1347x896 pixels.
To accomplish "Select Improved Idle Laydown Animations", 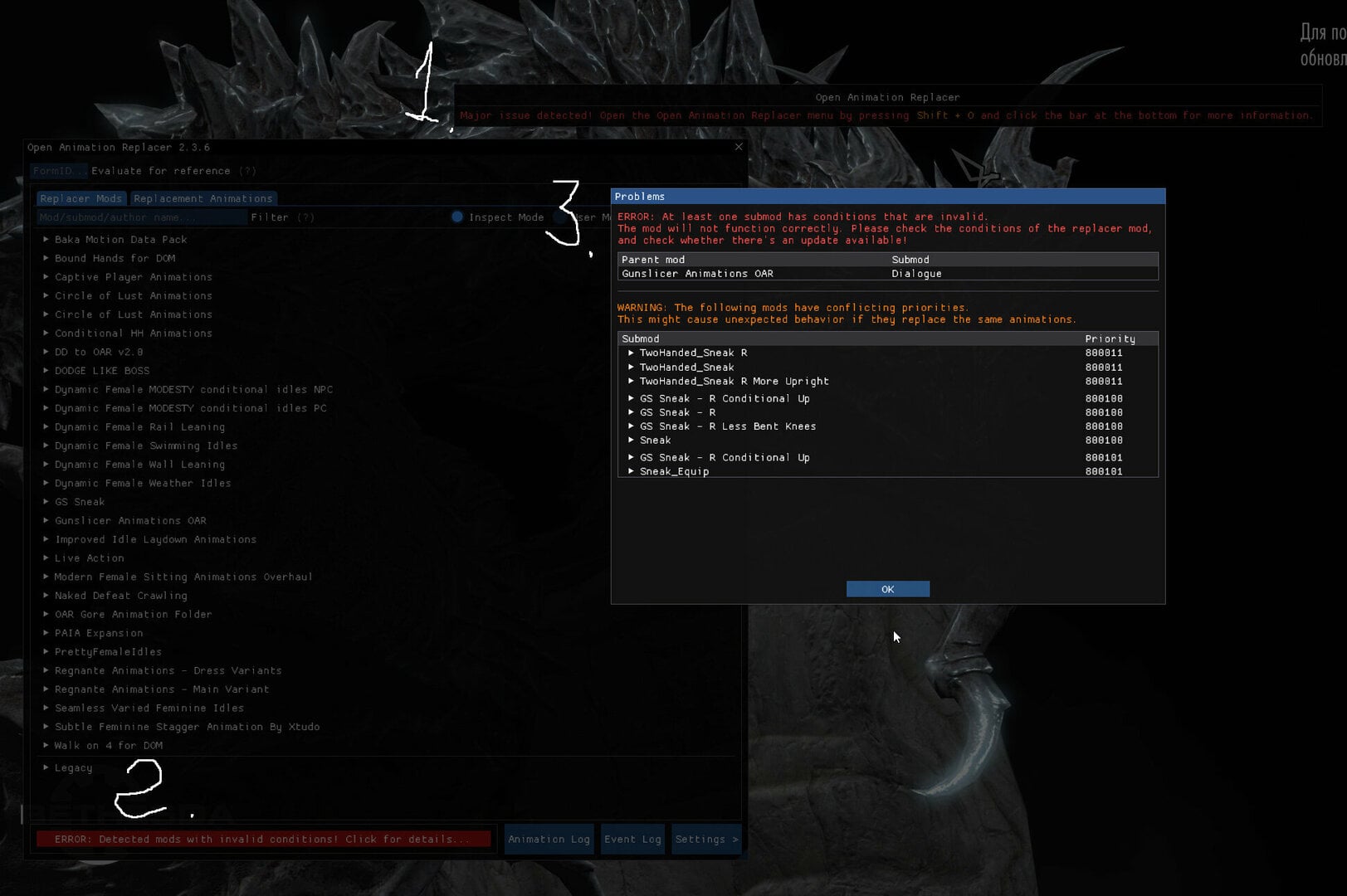I will coord(155,539).
